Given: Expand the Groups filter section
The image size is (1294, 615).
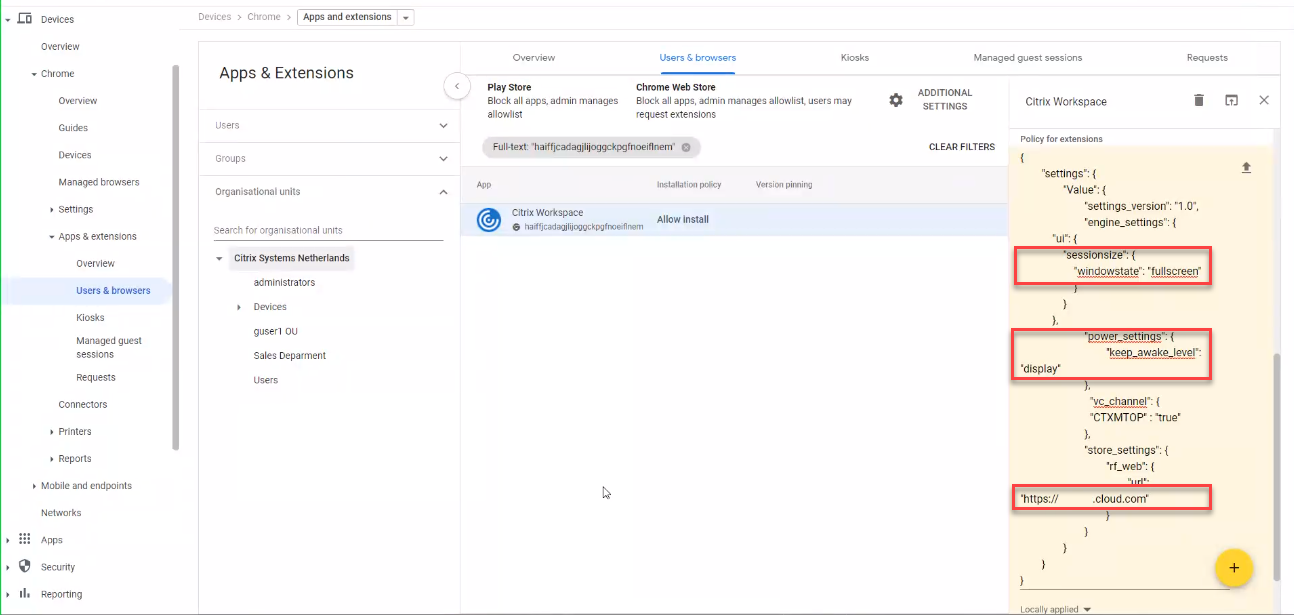Looking at the screenshot, I should (443, 159).
